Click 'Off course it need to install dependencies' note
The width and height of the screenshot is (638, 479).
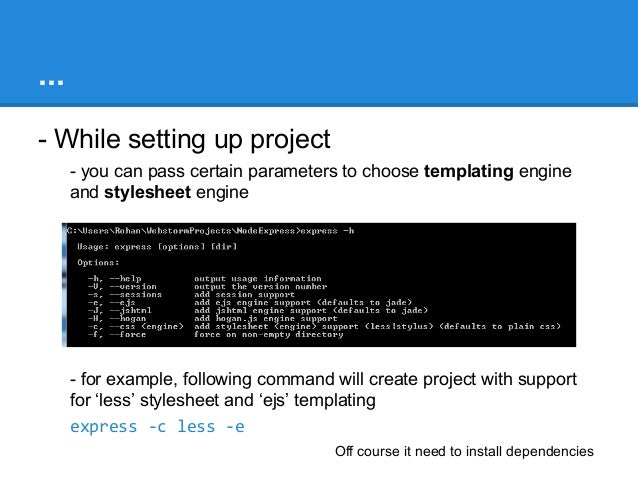[x=464, y=451]
